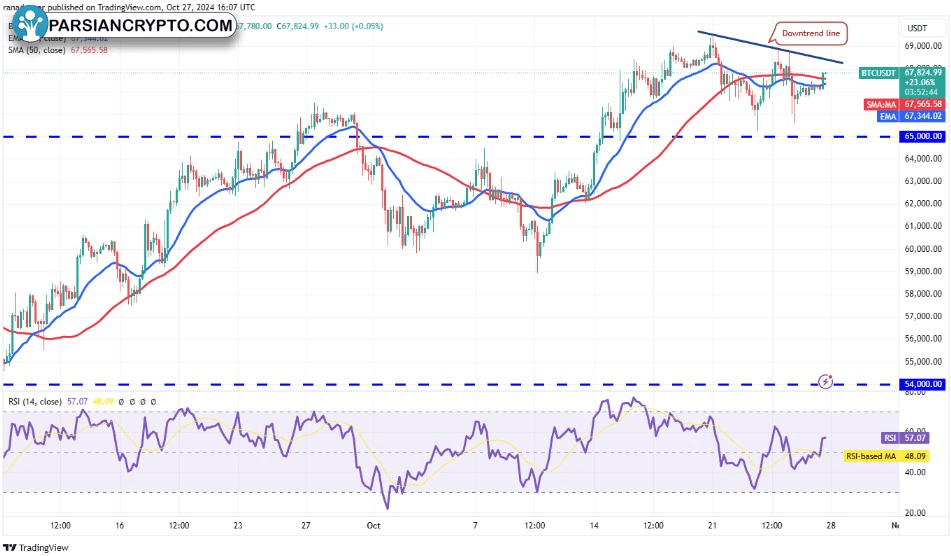Click the Oct label on time axis
This screenshot has width=951, height=556.
[374, 526]
